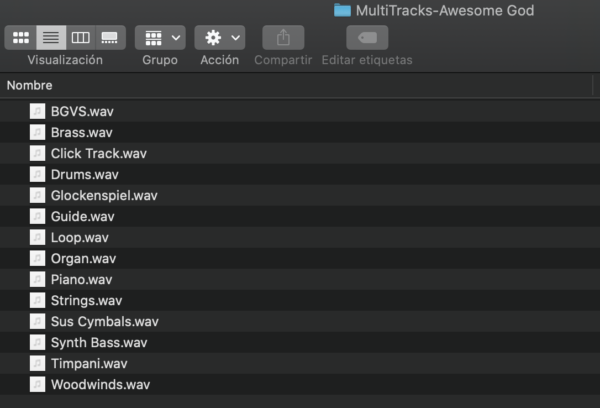Select the file name Click Track.wav
Viewport: 600px width, 408px height.
pos(99,153)
